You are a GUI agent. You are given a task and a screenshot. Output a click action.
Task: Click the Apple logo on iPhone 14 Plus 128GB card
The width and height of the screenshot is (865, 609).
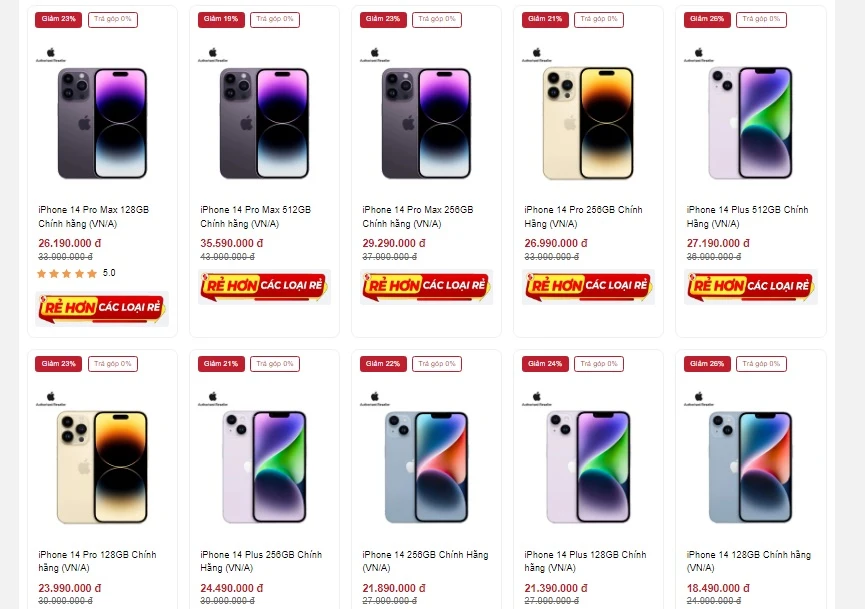(x=536, y=396)
